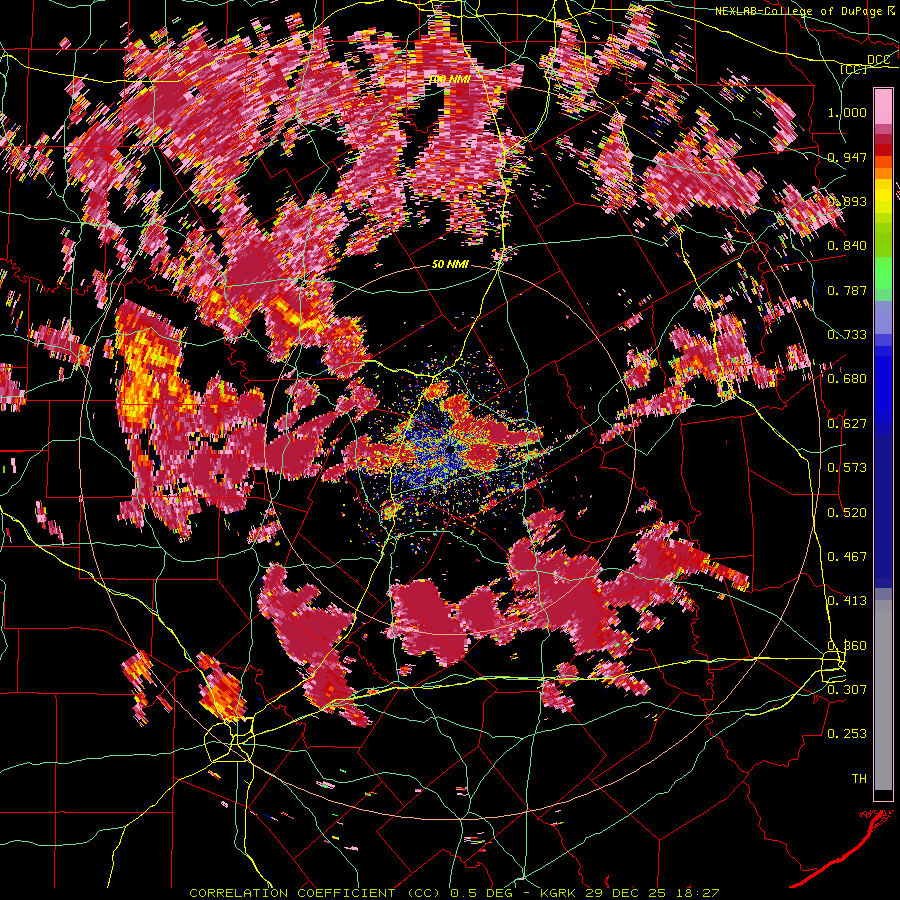Click the Correlation Coefficient KGRK caption text
Viewport: 900px width, 900px height.
(454, 893)
